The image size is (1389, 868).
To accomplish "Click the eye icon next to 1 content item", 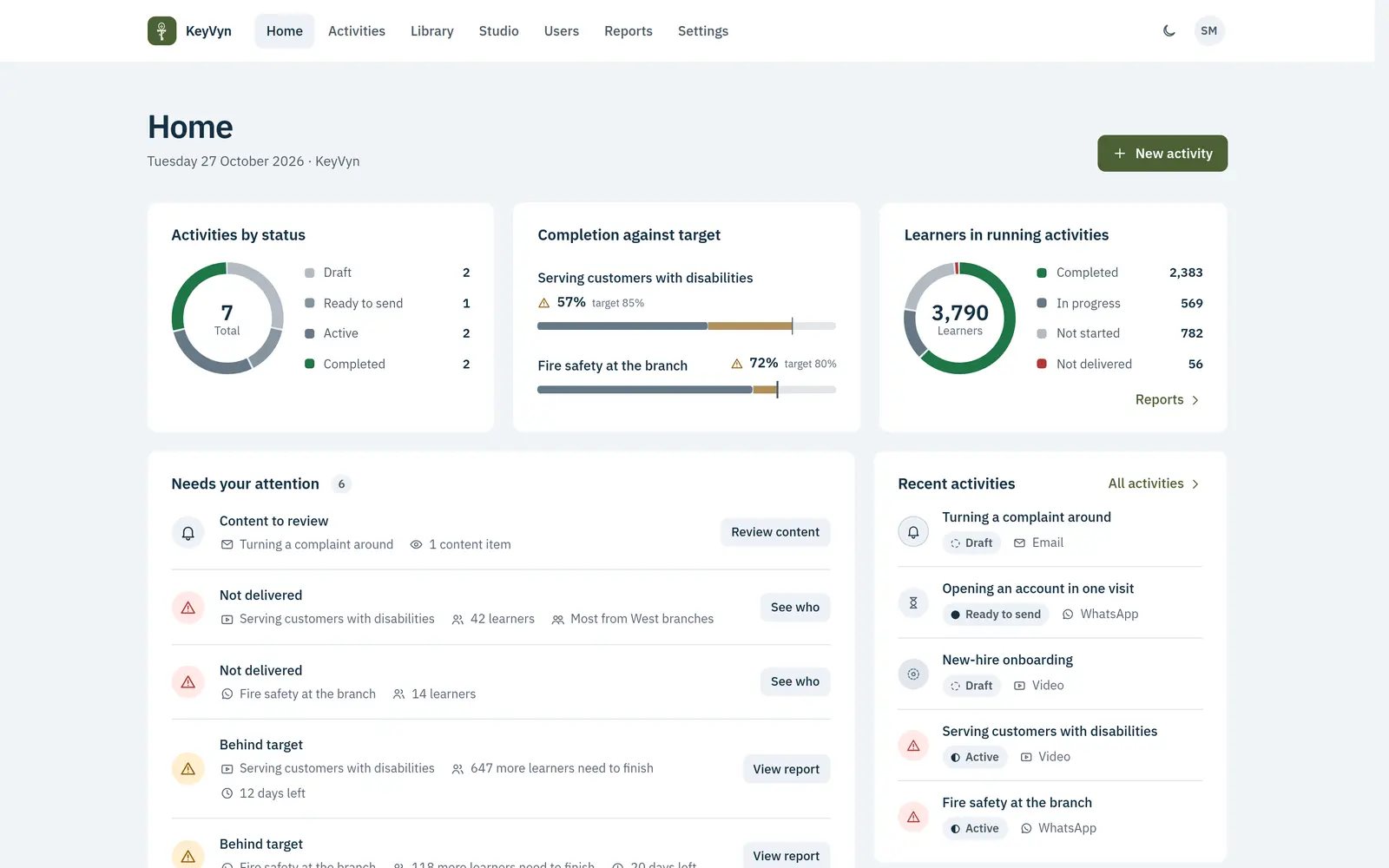I will (x=417, y=544).
